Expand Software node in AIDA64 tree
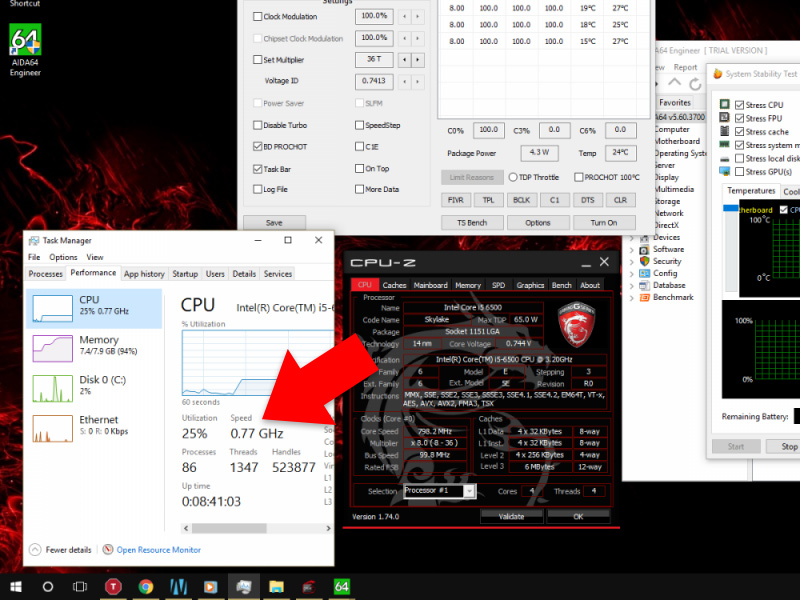The image size is (800, 600). [x=632, y=249]
